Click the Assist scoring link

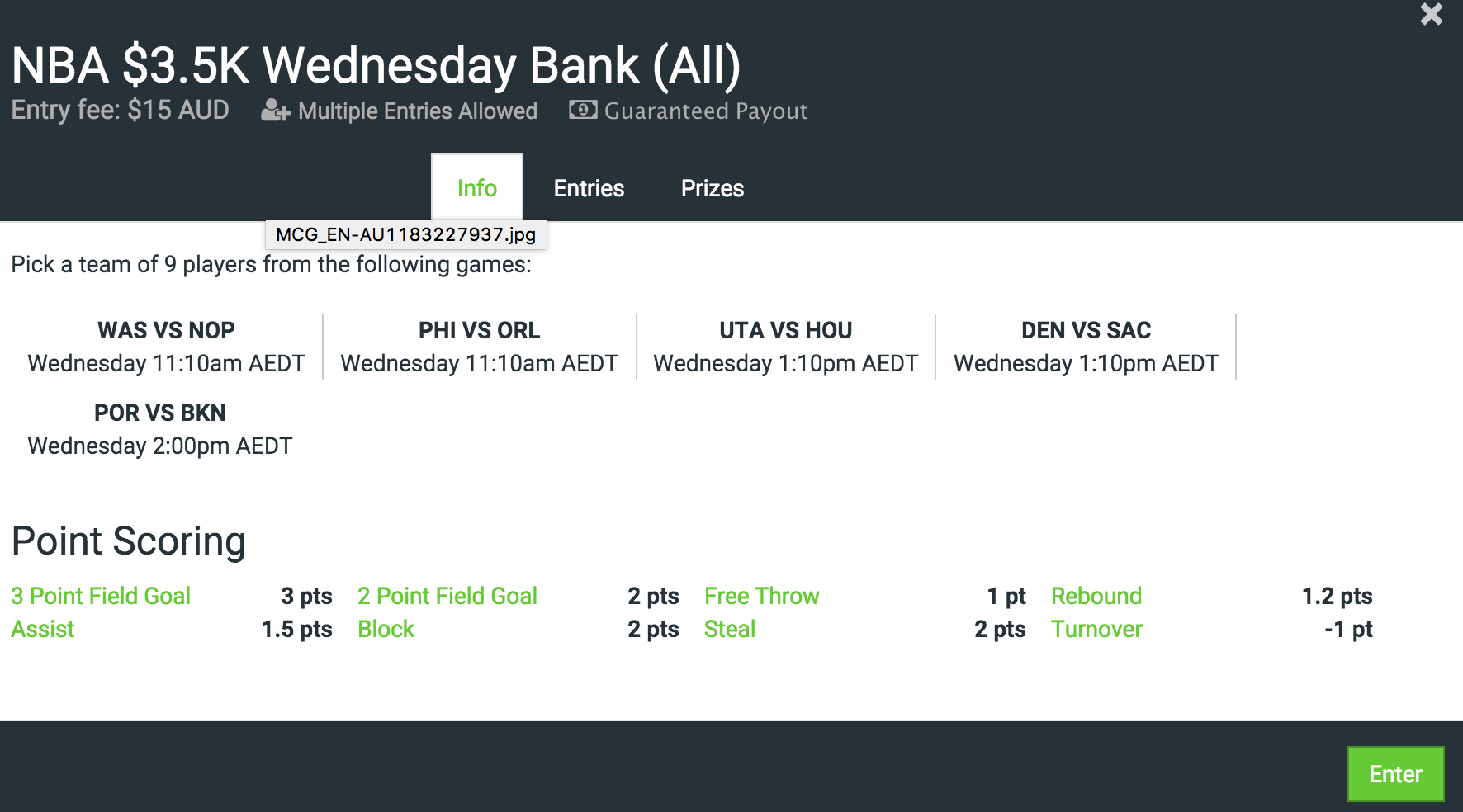coord(43,629)
